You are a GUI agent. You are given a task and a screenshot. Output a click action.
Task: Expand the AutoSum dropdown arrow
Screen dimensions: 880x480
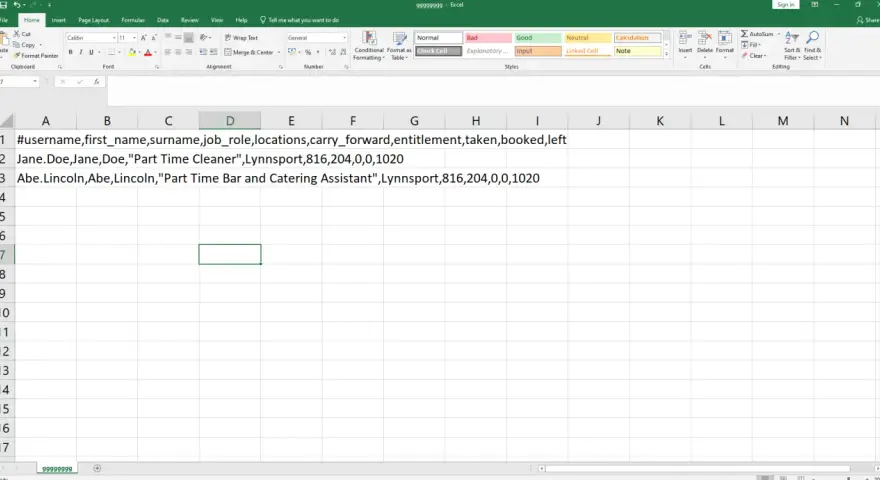[778, 34]
